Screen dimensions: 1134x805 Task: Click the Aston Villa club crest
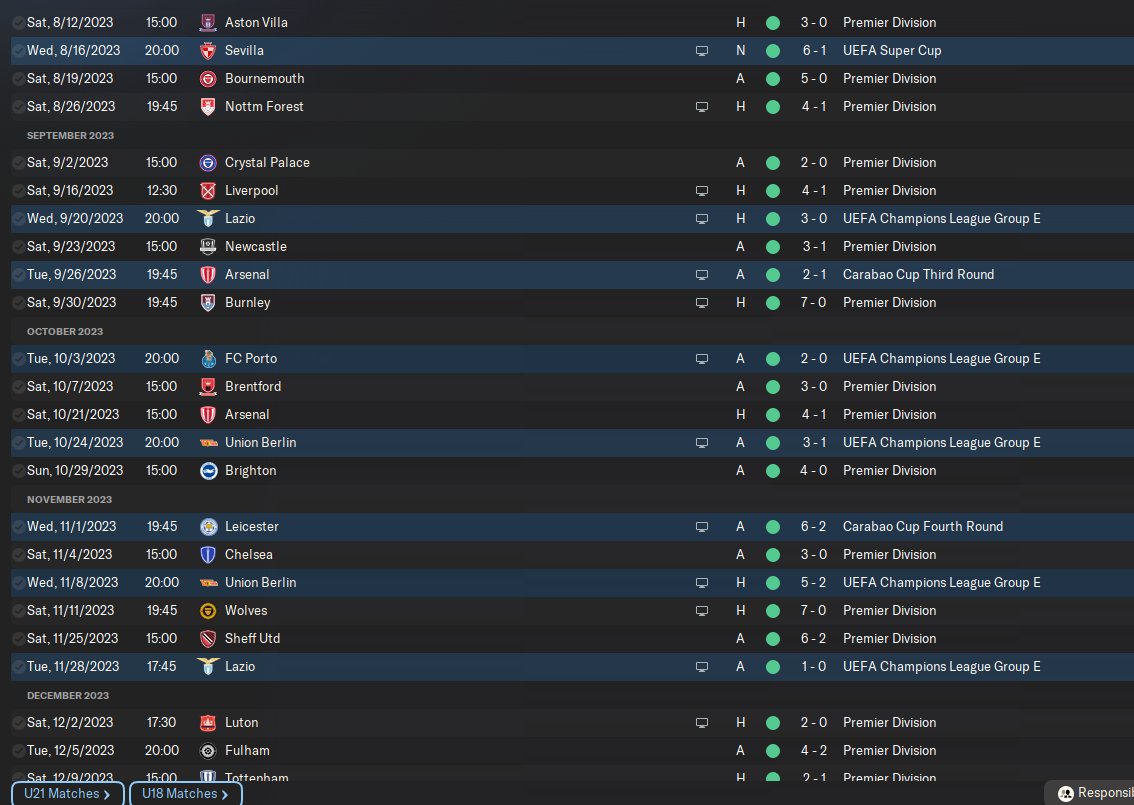pyautogui.click(x=208, y=22)
